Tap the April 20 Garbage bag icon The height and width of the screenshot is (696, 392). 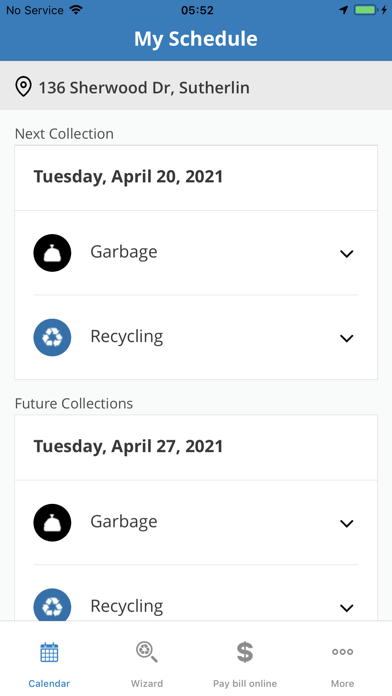[52, 253]
